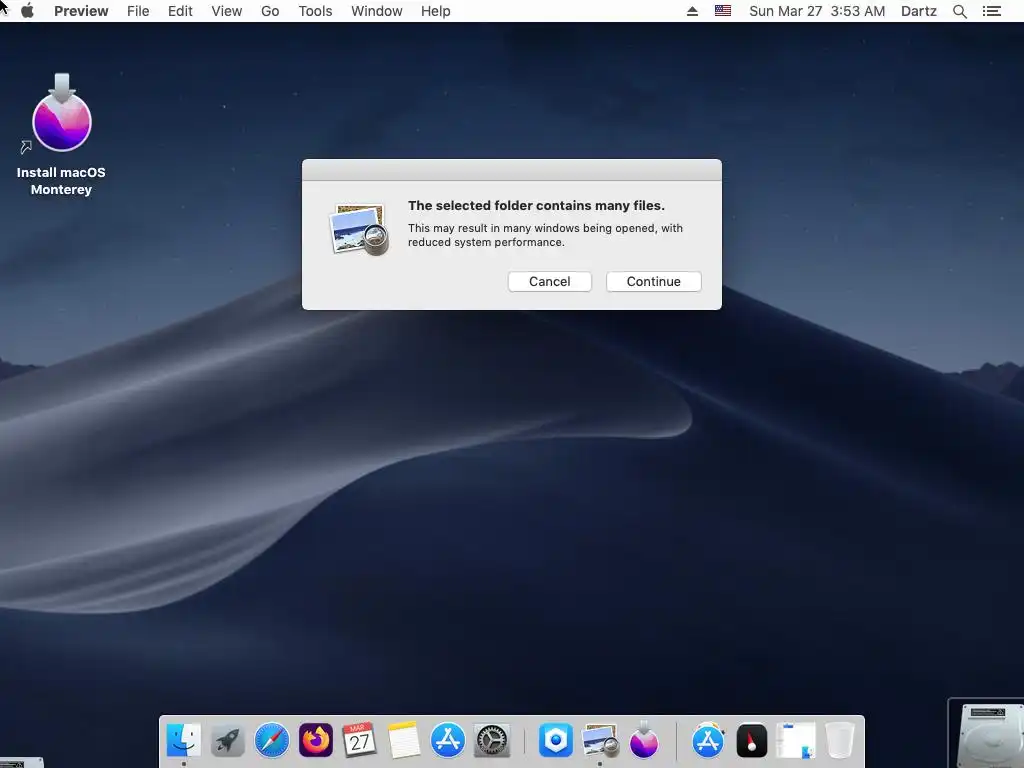Click Install macOS Monterey icon in Dock

coord(644,740)
